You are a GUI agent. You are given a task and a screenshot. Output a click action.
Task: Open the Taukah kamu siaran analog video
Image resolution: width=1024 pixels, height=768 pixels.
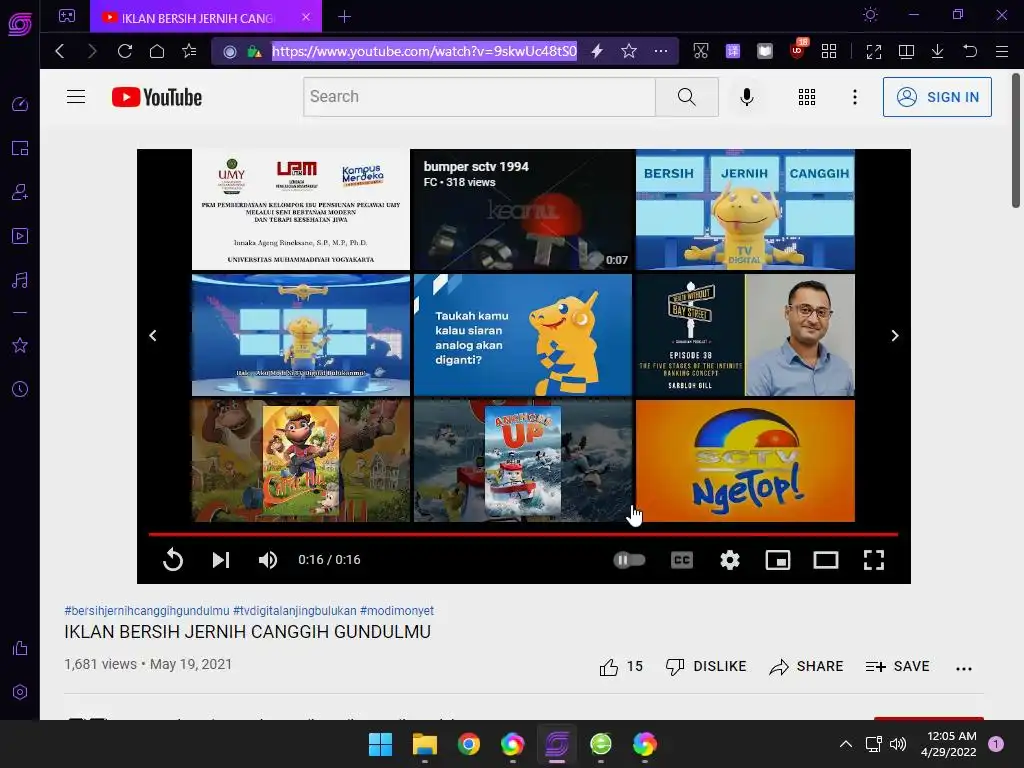coord(523,335)
